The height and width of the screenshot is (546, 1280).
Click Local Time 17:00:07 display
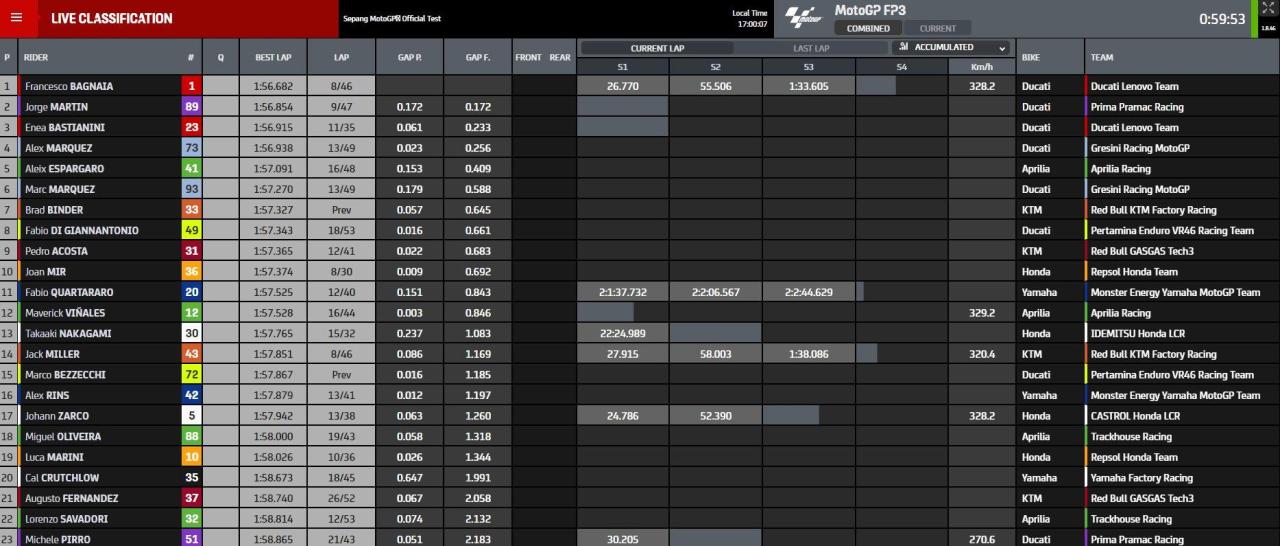750,18
